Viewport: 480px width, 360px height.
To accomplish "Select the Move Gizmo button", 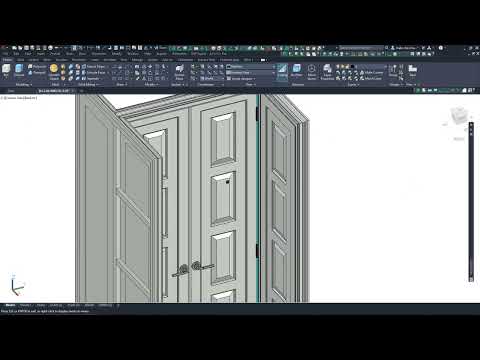I will [x=312, y=72].
